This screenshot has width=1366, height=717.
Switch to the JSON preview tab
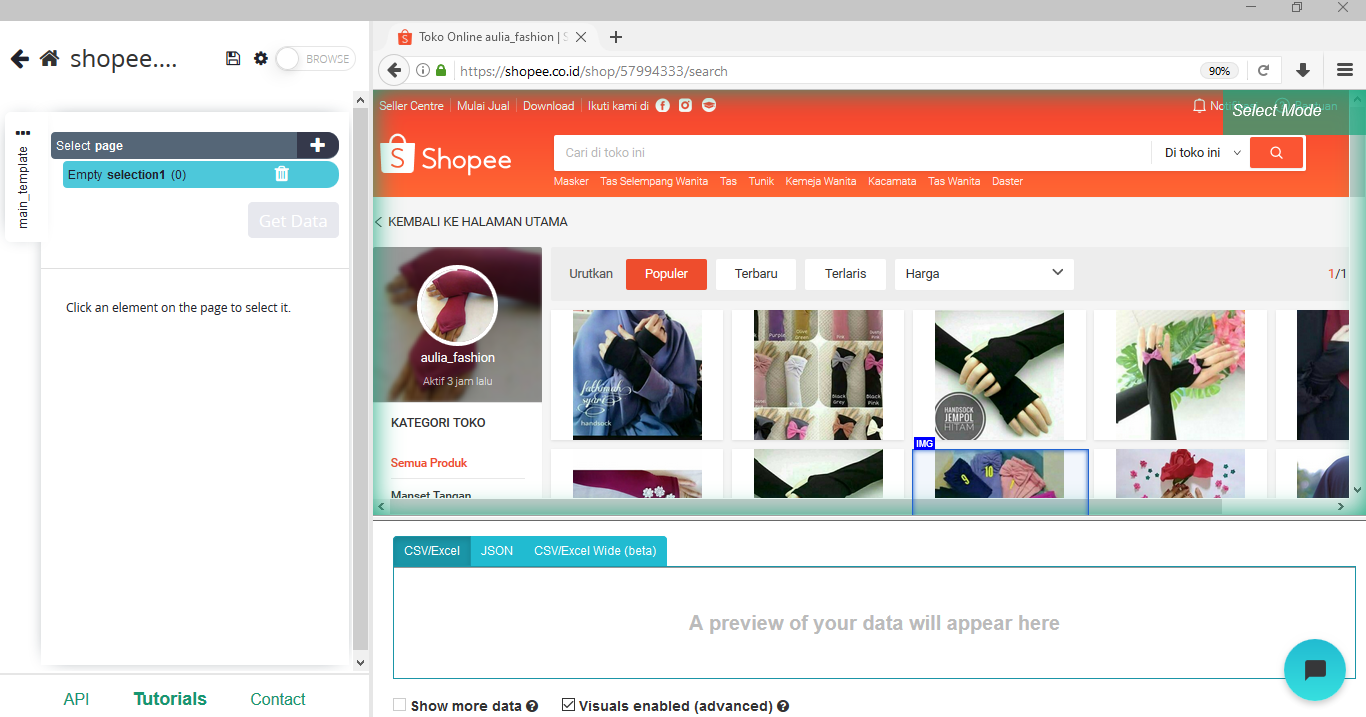[x=497, y=551]
